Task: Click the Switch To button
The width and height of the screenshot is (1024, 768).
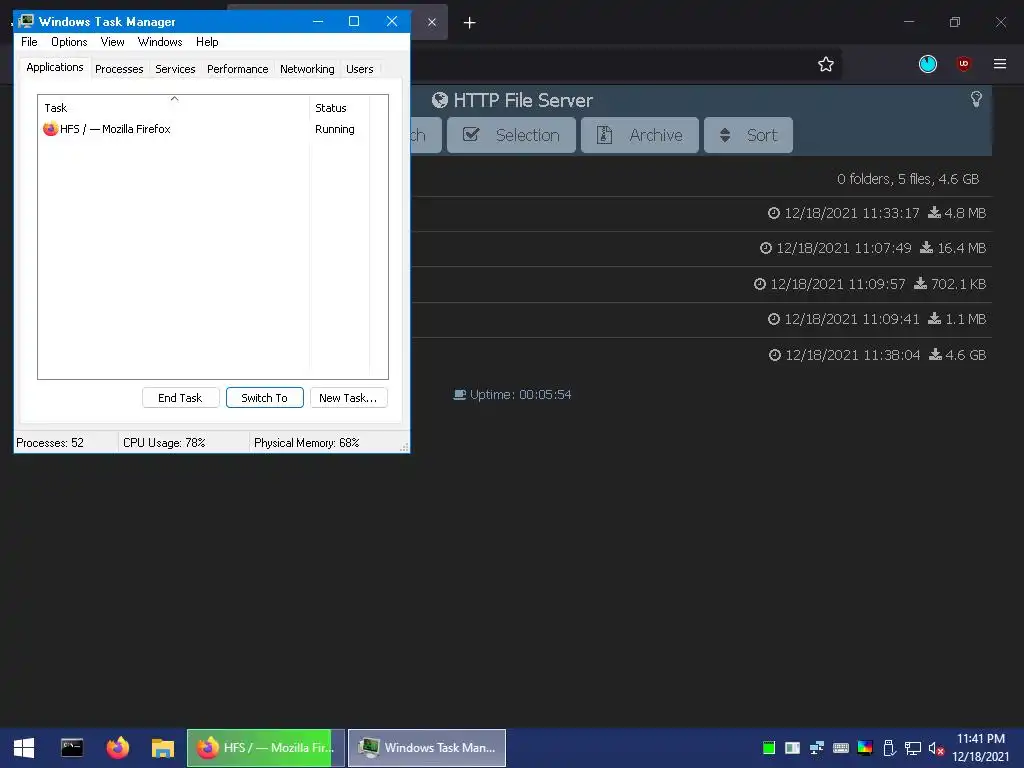Action: [264, 398]
